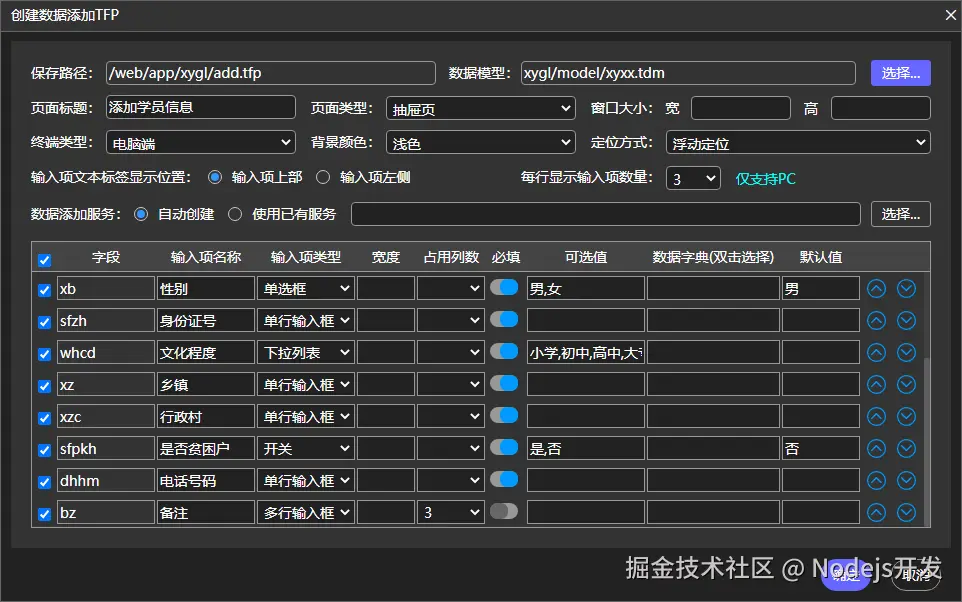
Task: Click default value field containing 否
Action: click(820, 449)
